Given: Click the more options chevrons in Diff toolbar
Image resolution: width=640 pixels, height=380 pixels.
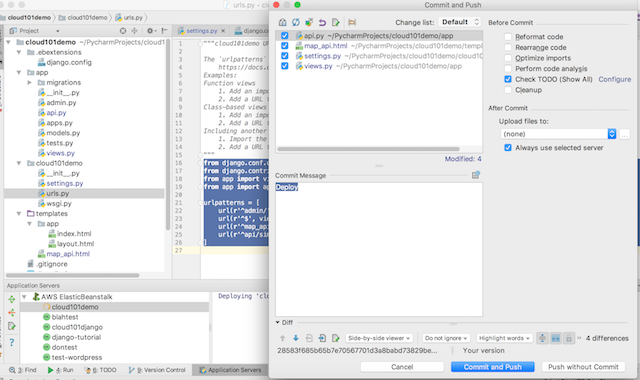Looking at the screenshot, I should click(579, 338).
